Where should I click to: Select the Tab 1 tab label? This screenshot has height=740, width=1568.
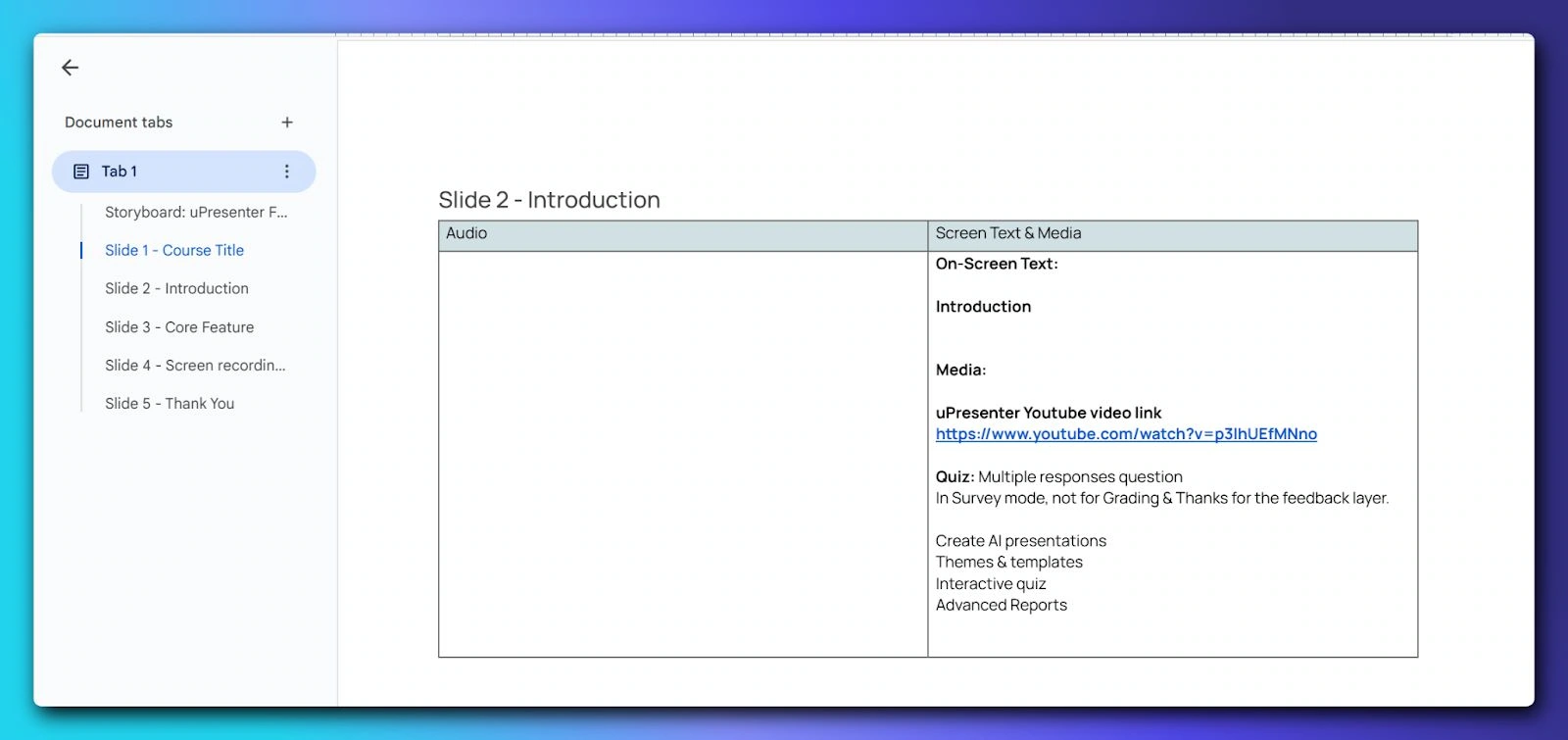pyautogui.click(x=120, y=172)
